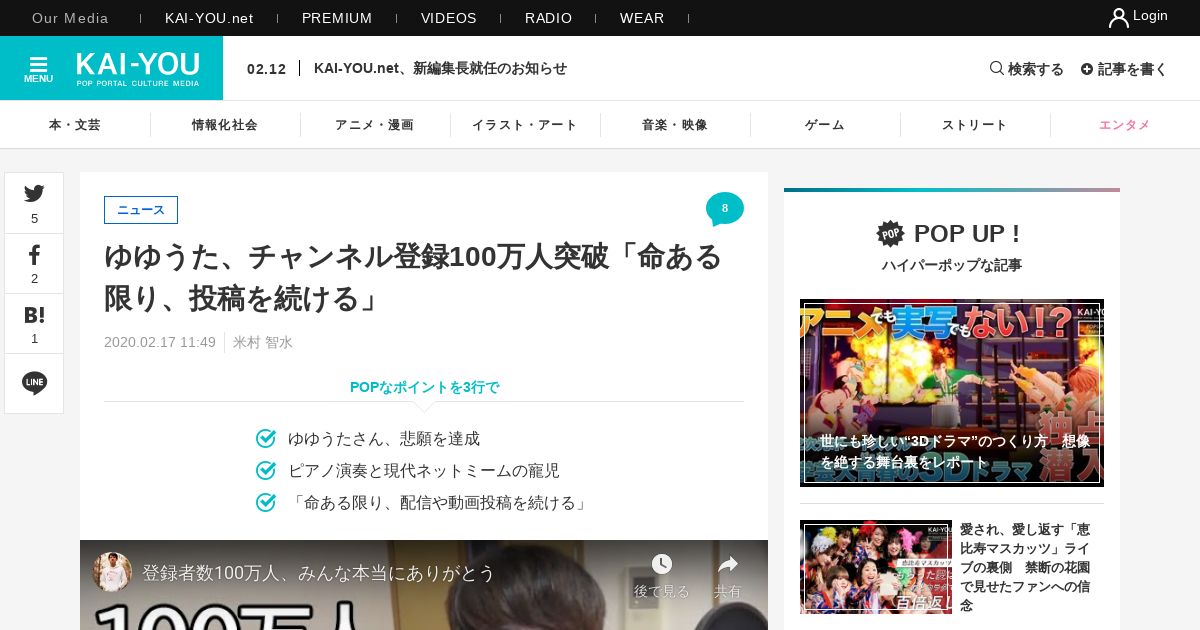
Task: Click the POPなポイントを3行で heading
Action: [424, 387]
